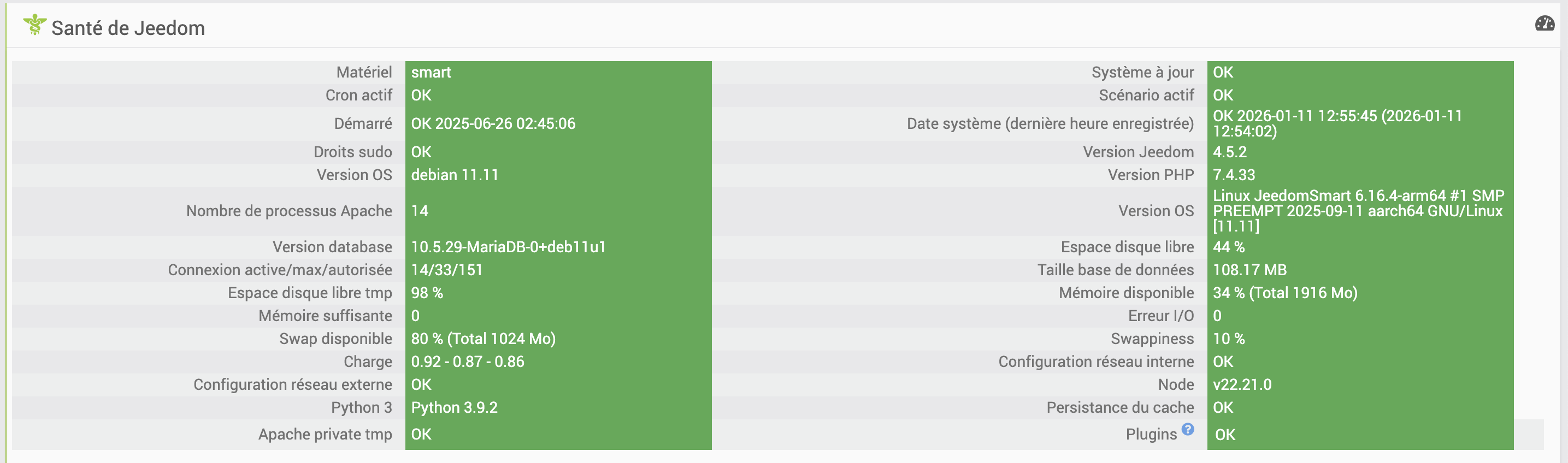Click the Taille base de données value
The height and width of the screenshot is (463, 1568).
[x=1249, y=270]
